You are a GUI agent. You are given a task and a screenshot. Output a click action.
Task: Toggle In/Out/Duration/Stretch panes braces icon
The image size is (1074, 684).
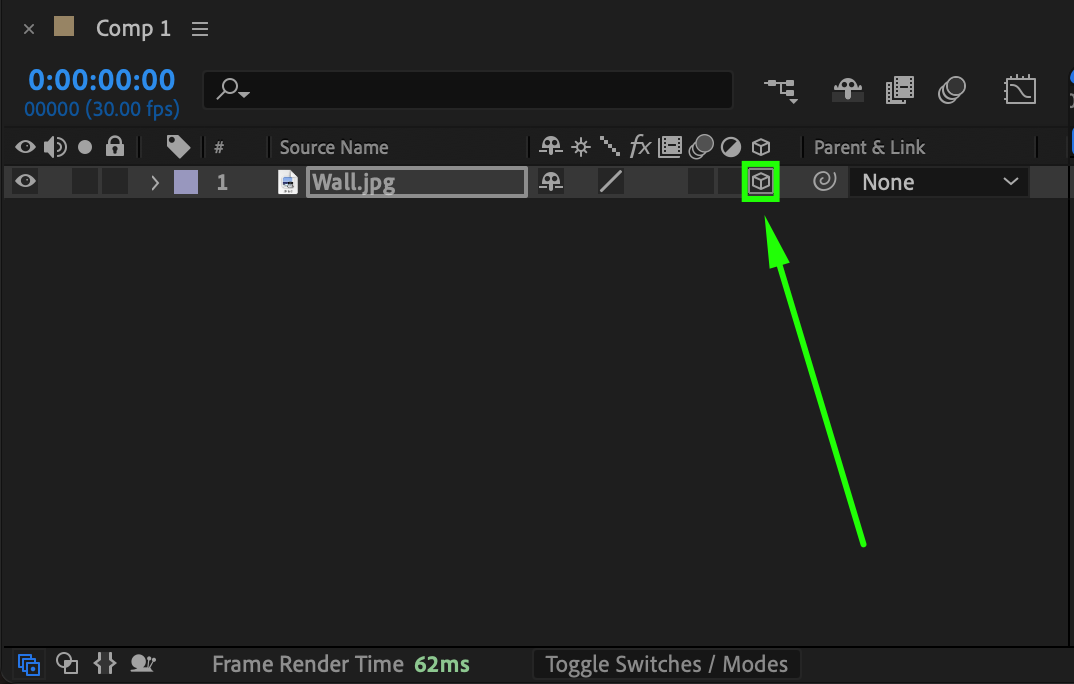105,663
